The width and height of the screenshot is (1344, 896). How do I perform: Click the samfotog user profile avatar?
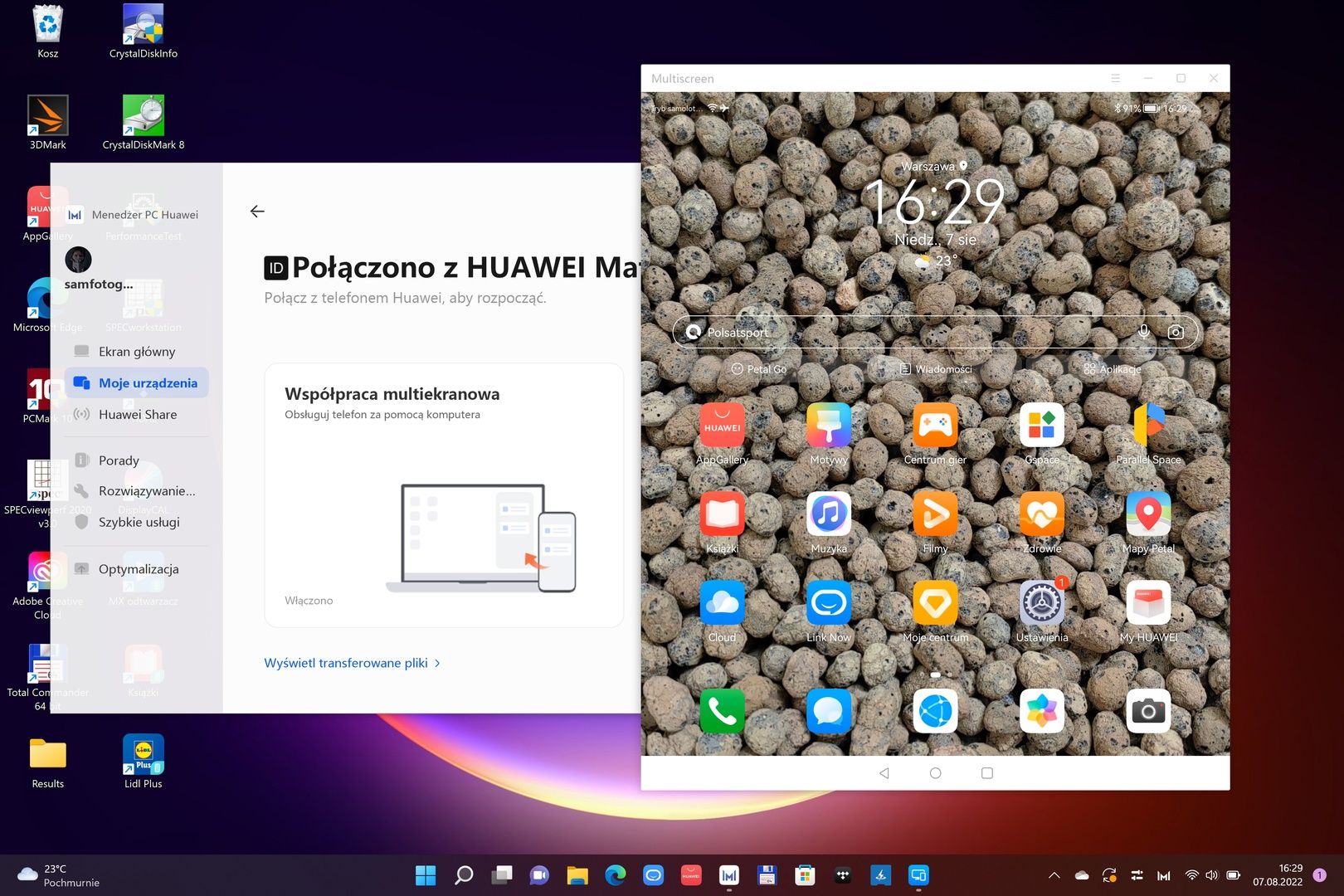point(79,260)
